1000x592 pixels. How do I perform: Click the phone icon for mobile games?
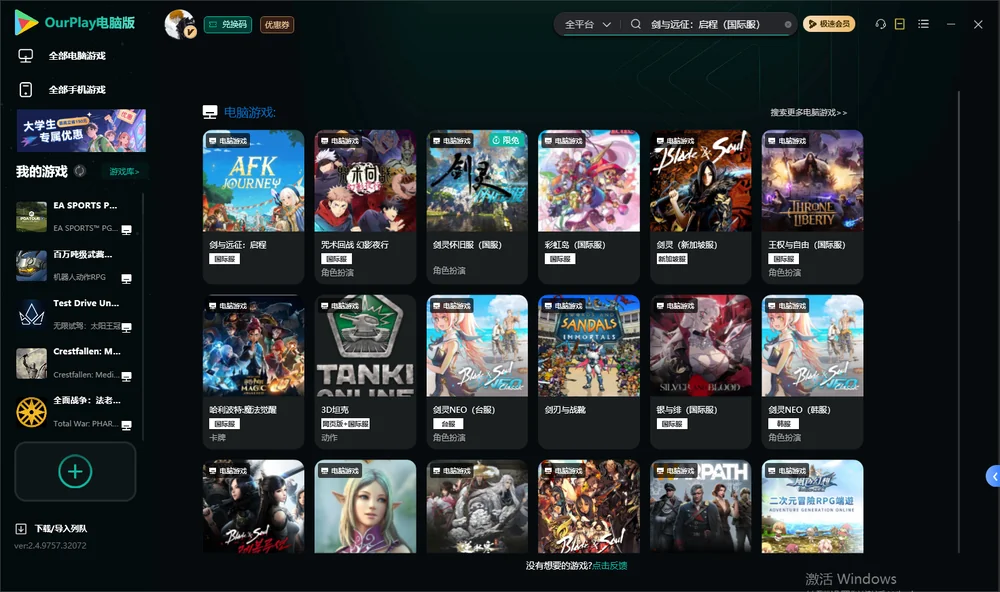(x=26, y=90)
